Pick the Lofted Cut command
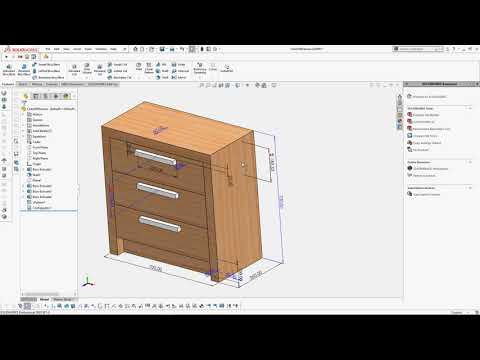This screenshot has width=480, height=360. click(x=117, y=71)
